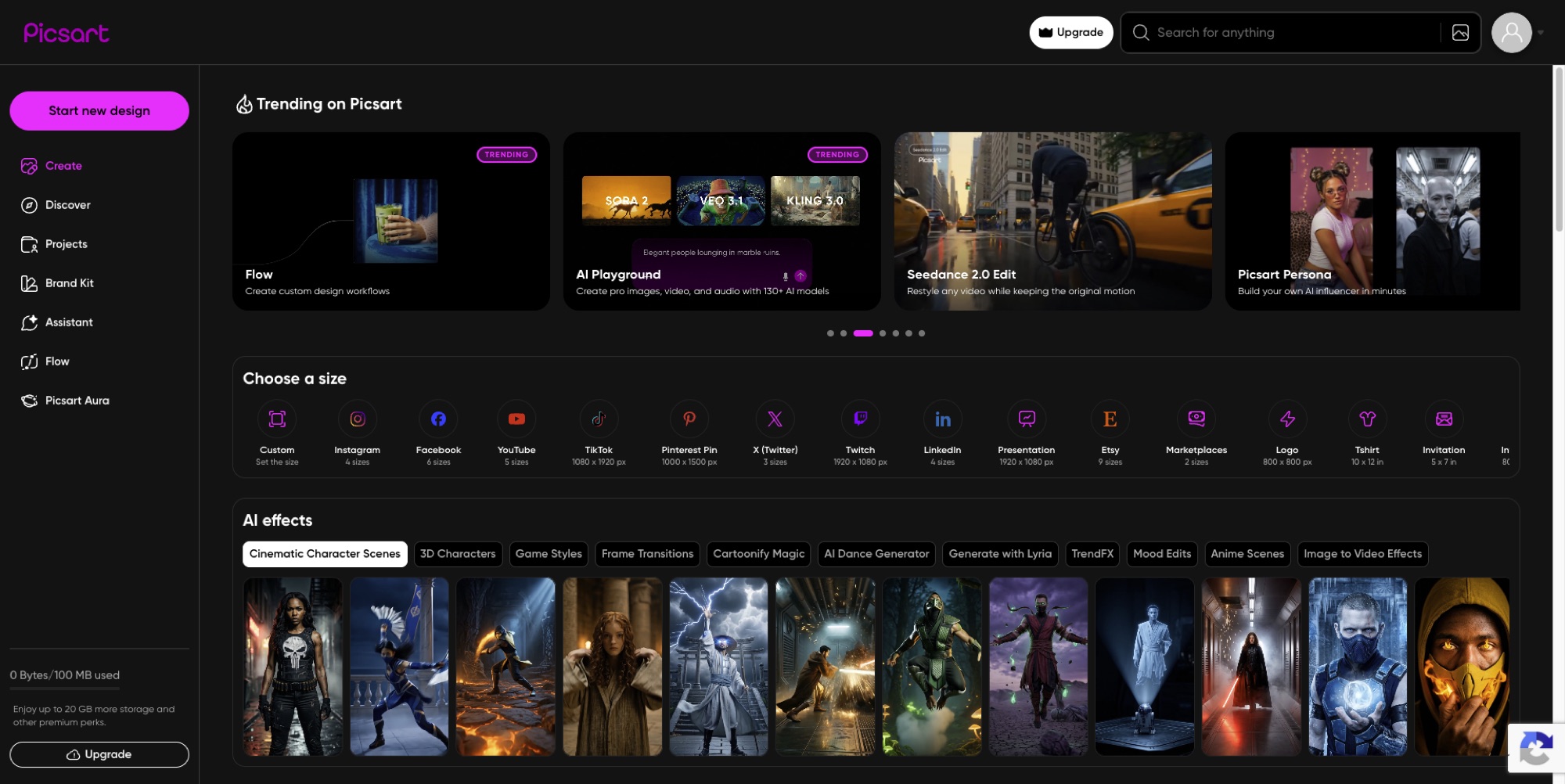Select the Pinterest Pin size icon
The height and width of the screenshot is (784, 1565).
coord(689,419)
